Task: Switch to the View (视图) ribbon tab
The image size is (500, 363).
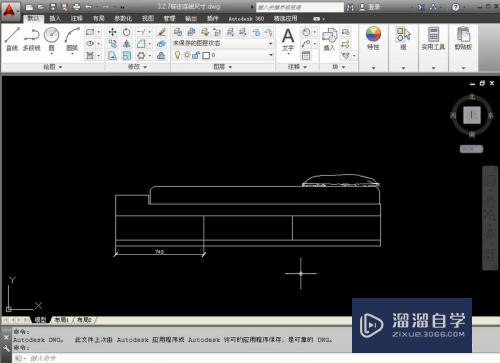Action: (x=148, y=19)
